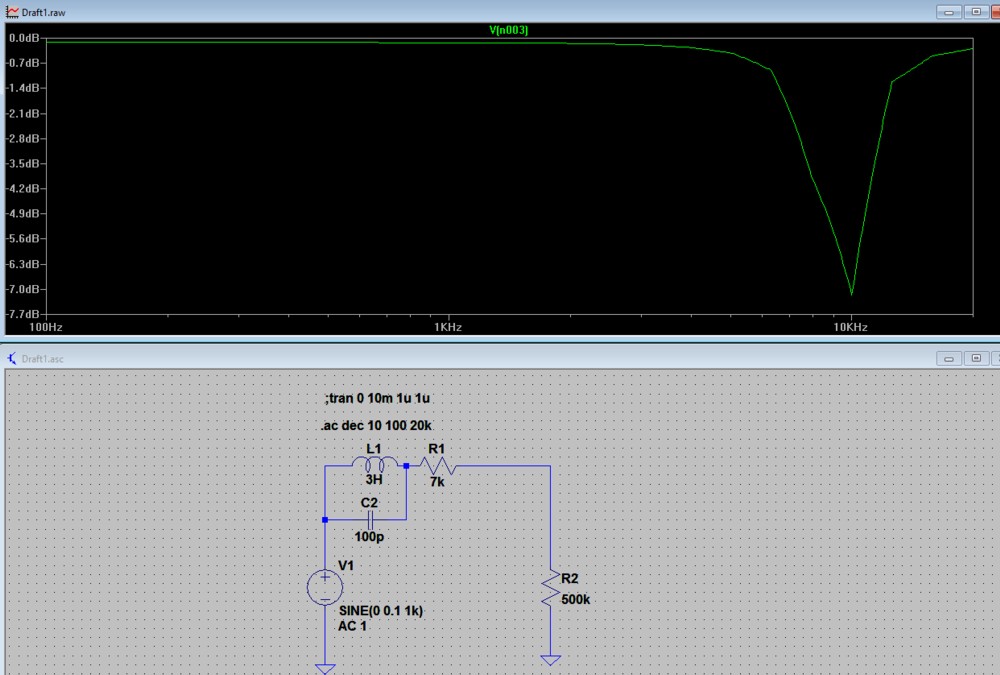Click the V(n003) trace label
The height and width of the screenshot is (675, 1000).
coord(508,30)
